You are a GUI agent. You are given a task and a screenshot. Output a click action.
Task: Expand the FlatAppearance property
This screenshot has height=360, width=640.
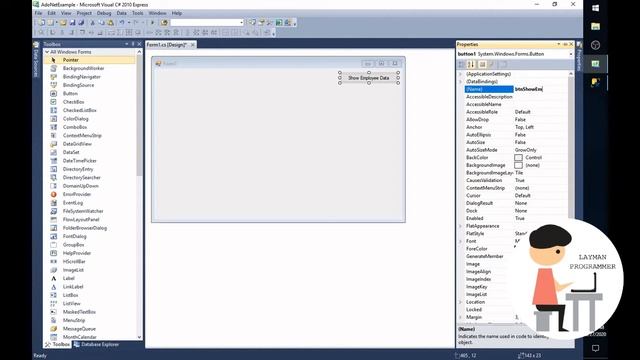click(x=461, y=226)
